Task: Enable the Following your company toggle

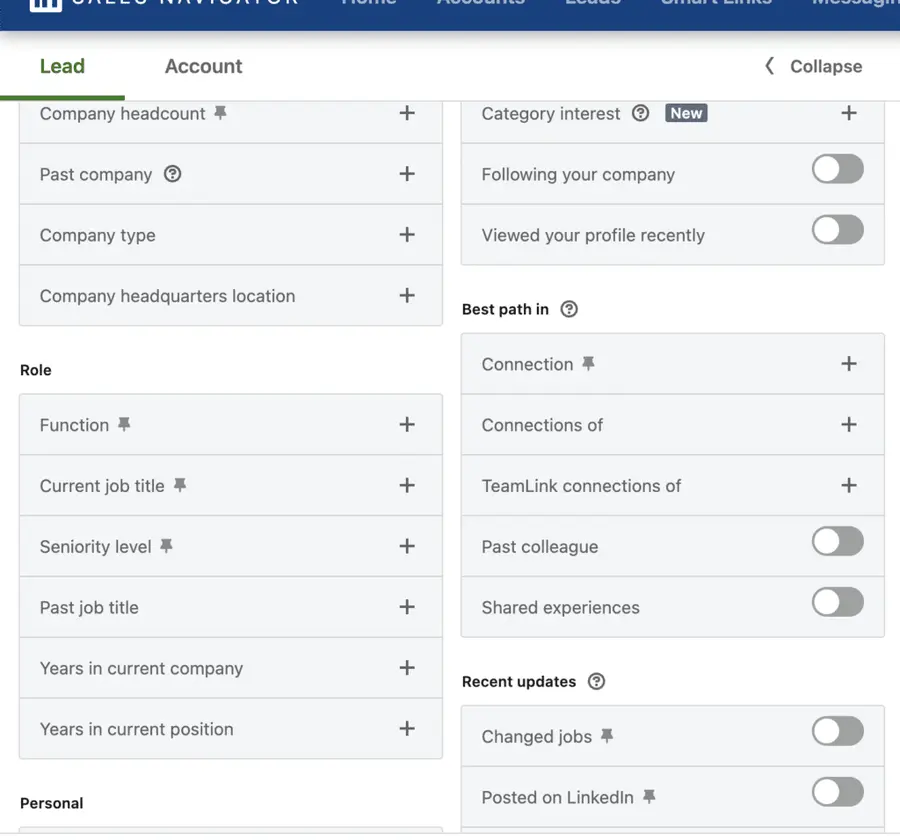Action: [x=837, y=169]
